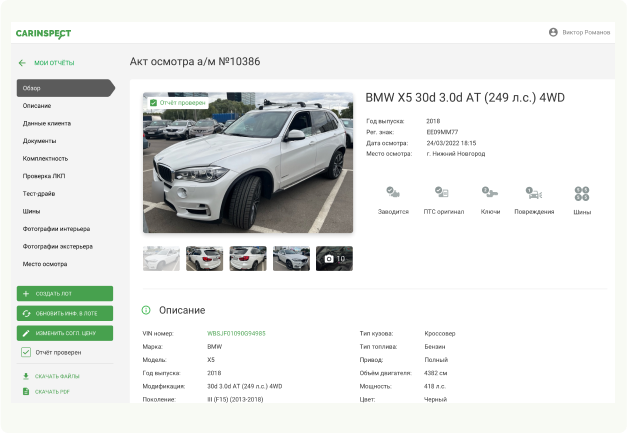Image resolution: width=627 pixels, height=433 pixels.
Task: Click the Изменить согл. цену button
Action: pyautogui.click(x=65, y=333)
